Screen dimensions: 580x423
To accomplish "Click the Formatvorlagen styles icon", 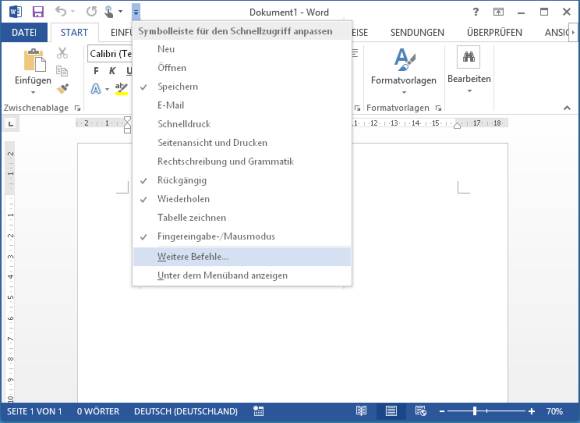I will click(x=404, y=59).
